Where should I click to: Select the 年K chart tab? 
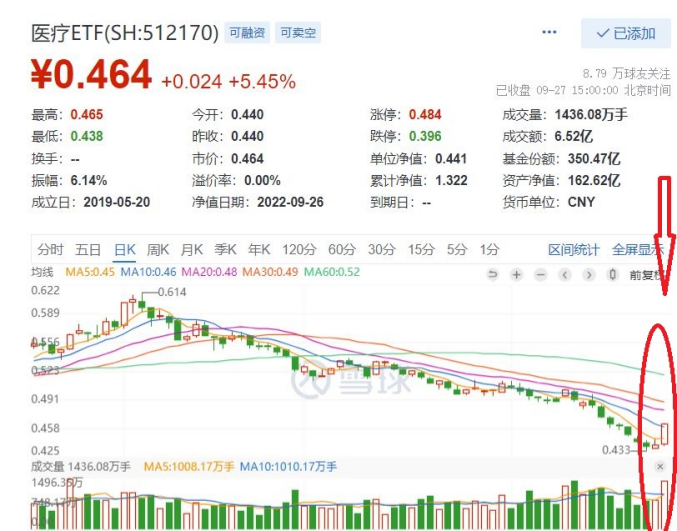[x=259, y=250]
